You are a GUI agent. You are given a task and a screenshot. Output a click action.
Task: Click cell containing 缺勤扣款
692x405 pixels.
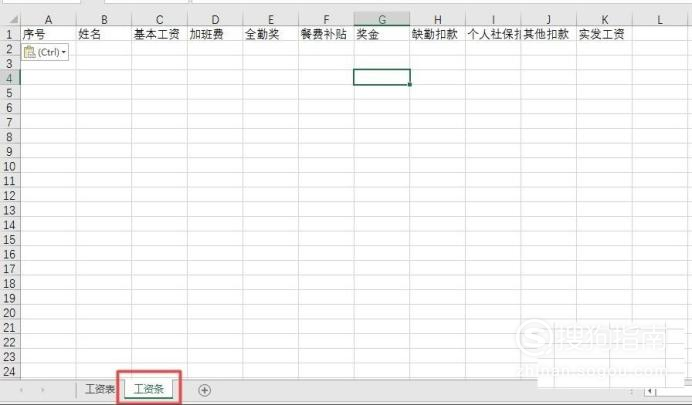437,34
